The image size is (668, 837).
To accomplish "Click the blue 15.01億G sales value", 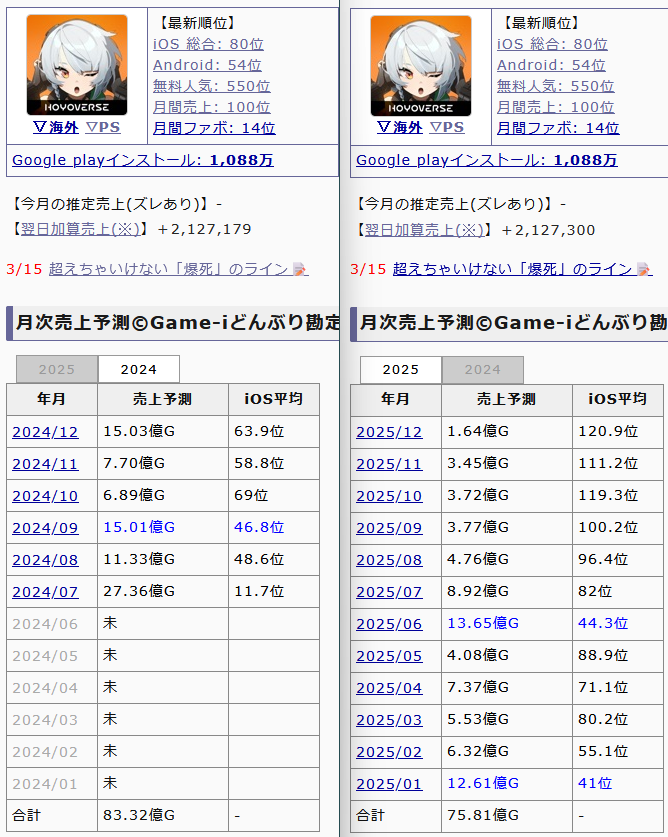I will tap(139, 527).
